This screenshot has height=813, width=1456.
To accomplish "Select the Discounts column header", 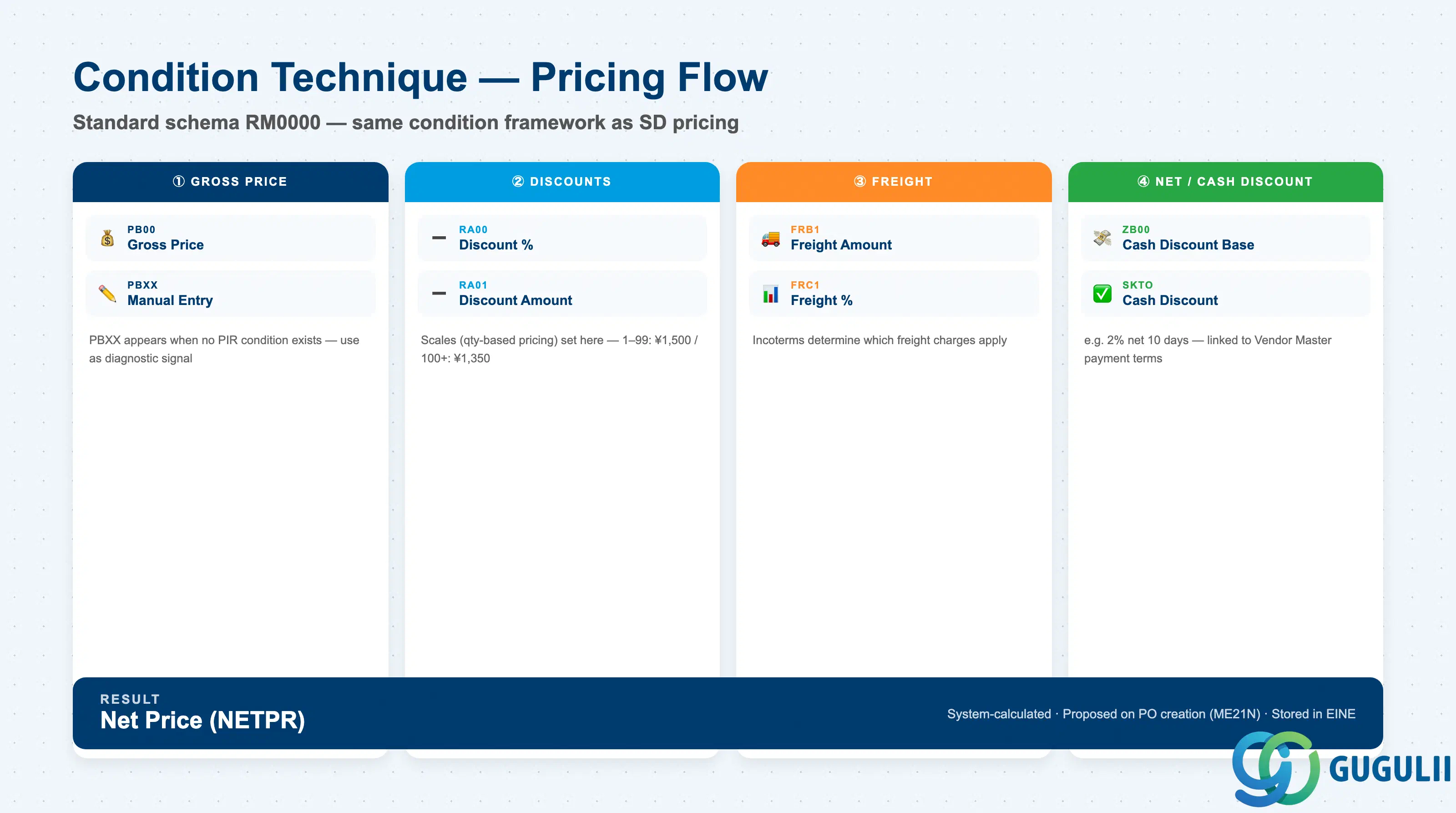I will click(x=562, y=182).
